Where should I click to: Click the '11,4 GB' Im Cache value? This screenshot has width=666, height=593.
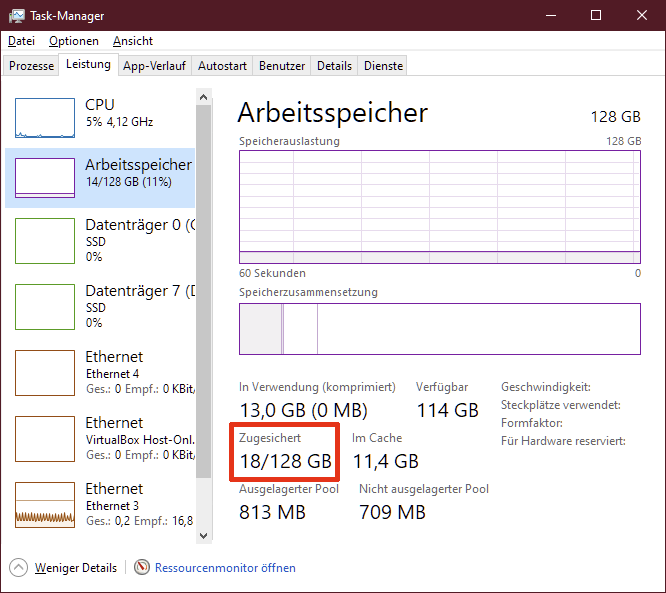[x=386, y=461]
